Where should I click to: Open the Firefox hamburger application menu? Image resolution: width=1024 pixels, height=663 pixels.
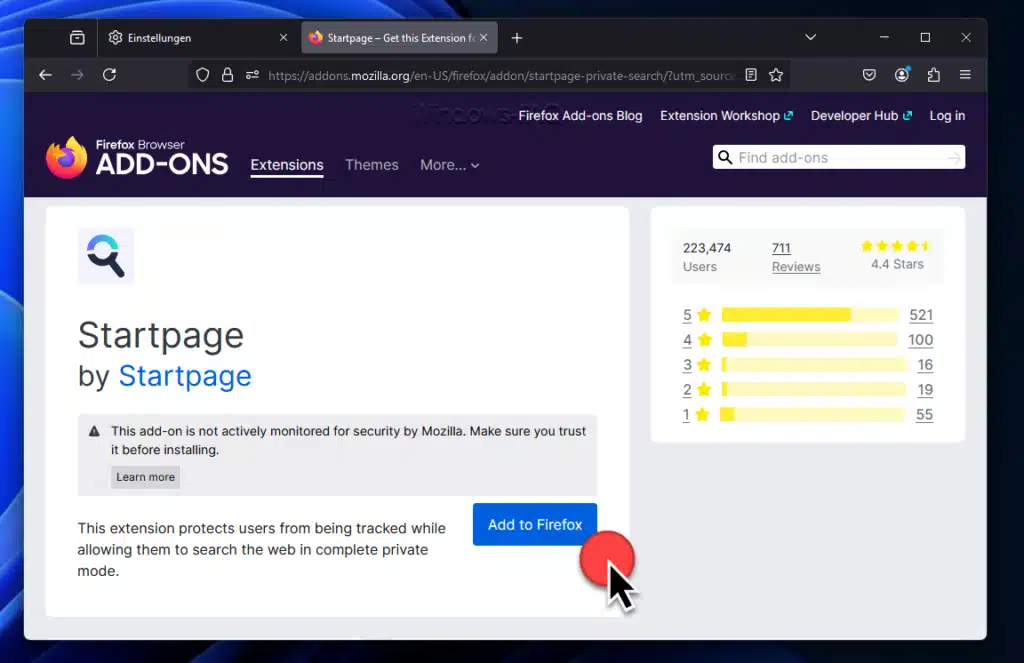point(965,75)
